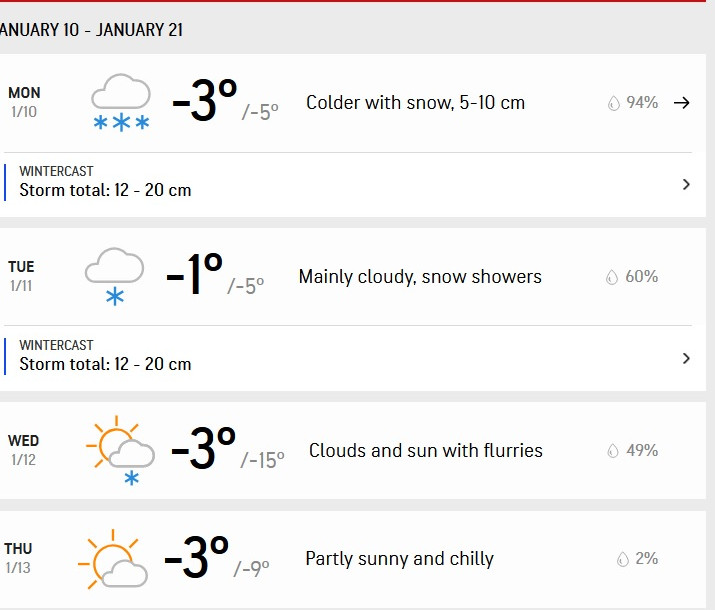The image size is (715, 610).
Task: Open Monday forecast details with the arrow
Action: pos(682,102)
